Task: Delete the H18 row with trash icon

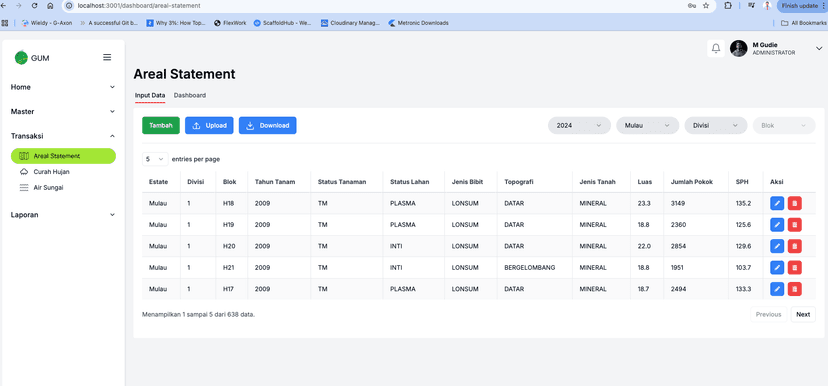Action: point(795,203)
